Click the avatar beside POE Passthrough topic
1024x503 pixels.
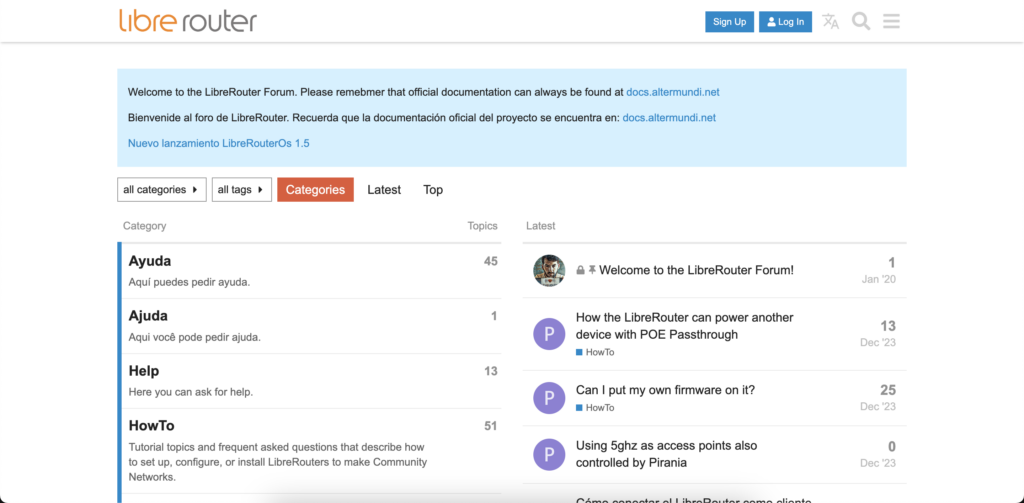point(549,334)
